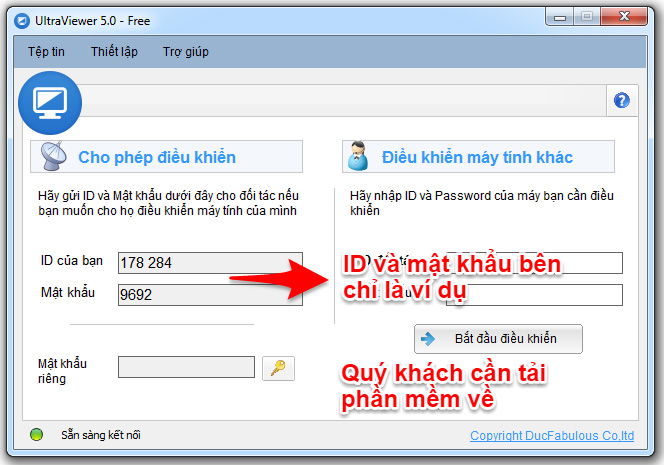This screenshot has height=465, width=664.
Task: Click the key icon button for private password
Action: click(x=278, y=368)
